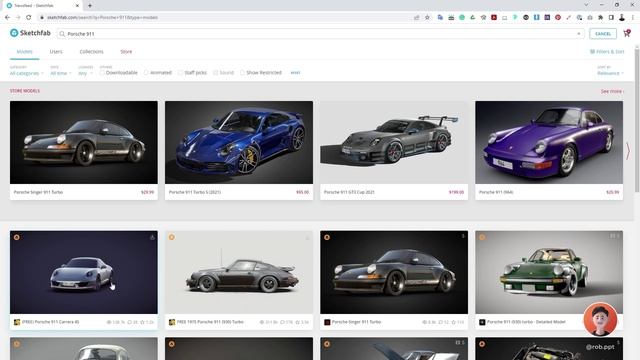Open the Any licenses dropdown

85,73
